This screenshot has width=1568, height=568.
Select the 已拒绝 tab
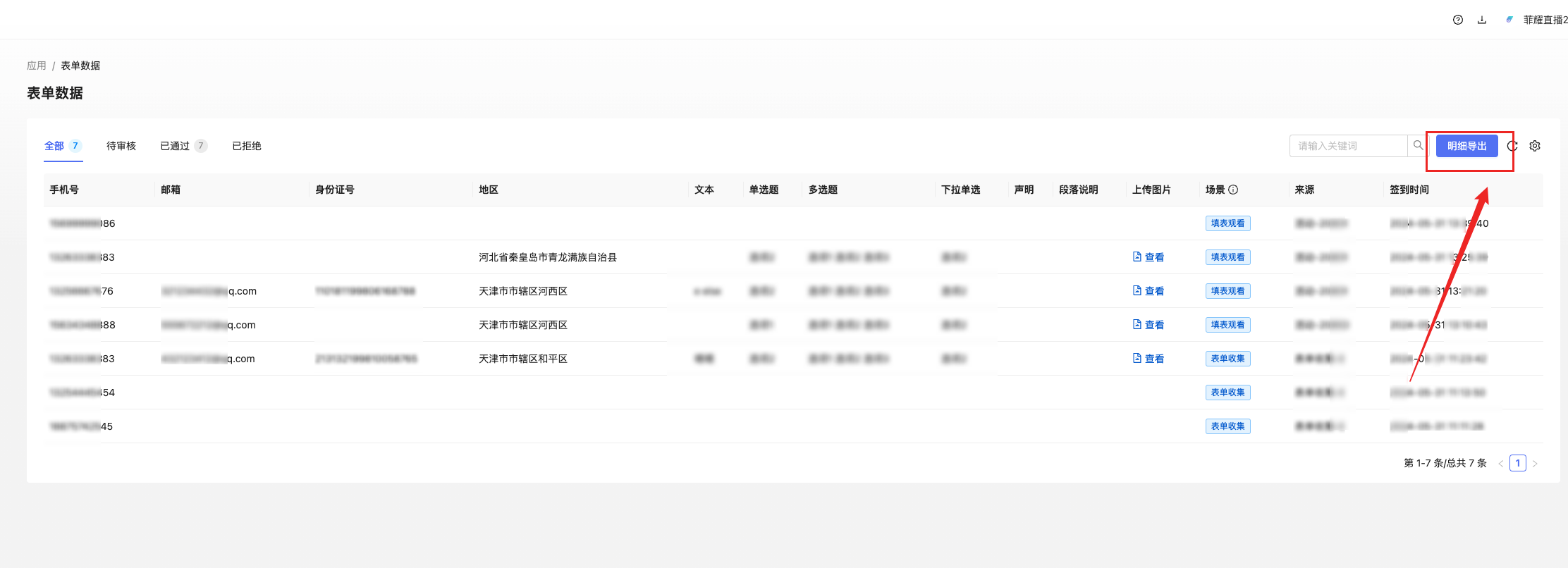(x=247, y=146)
